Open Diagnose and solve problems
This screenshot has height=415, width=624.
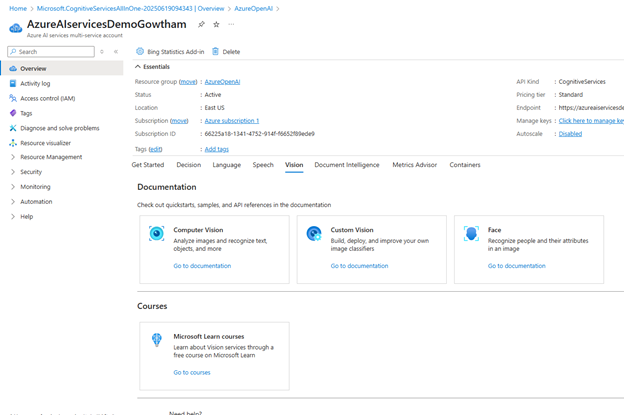(60, 128)
